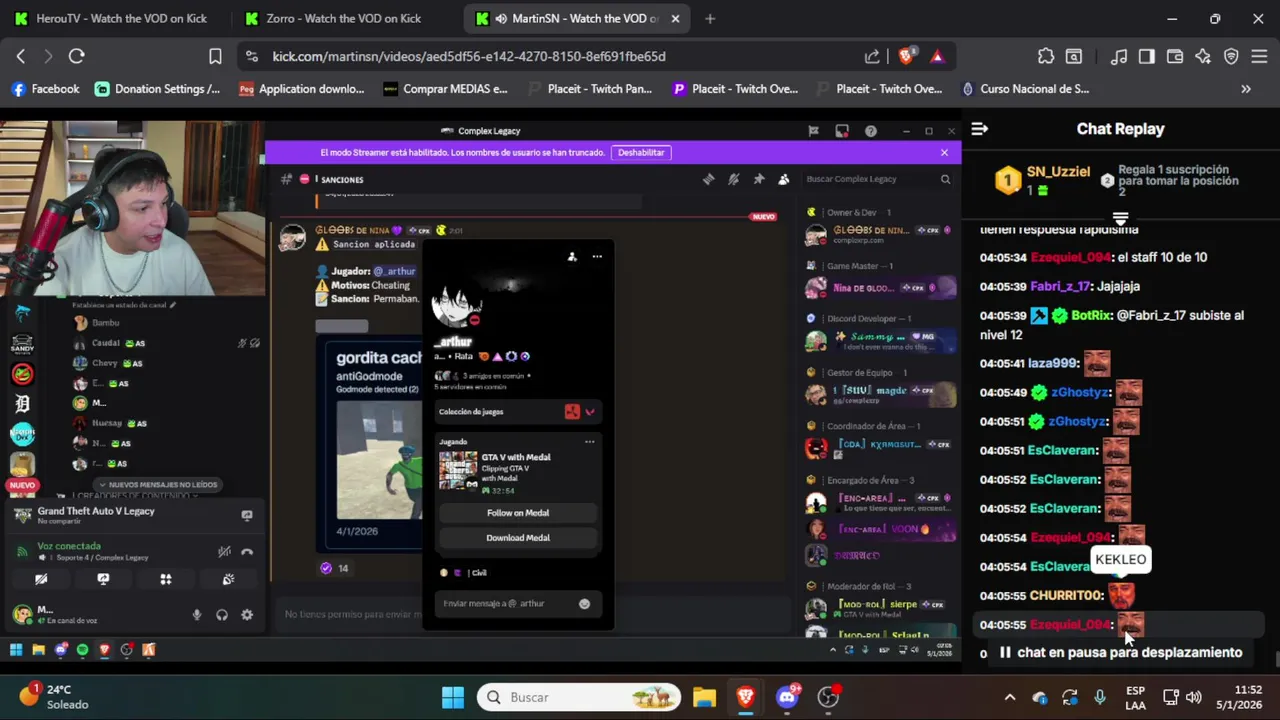
Task: Disconnect from voice channel in Discord
Action: click(x=247, y=551)
